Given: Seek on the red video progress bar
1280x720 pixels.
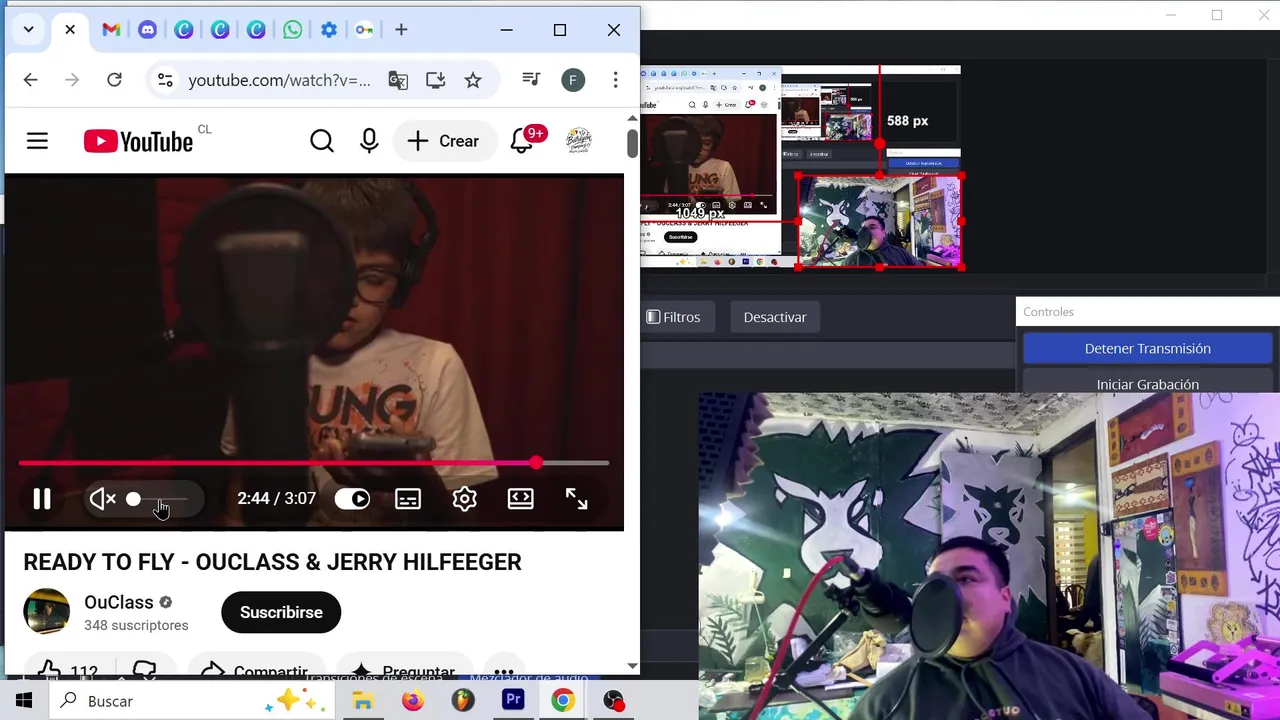Looking at the screenshot, I should click(x=313, y=463).
